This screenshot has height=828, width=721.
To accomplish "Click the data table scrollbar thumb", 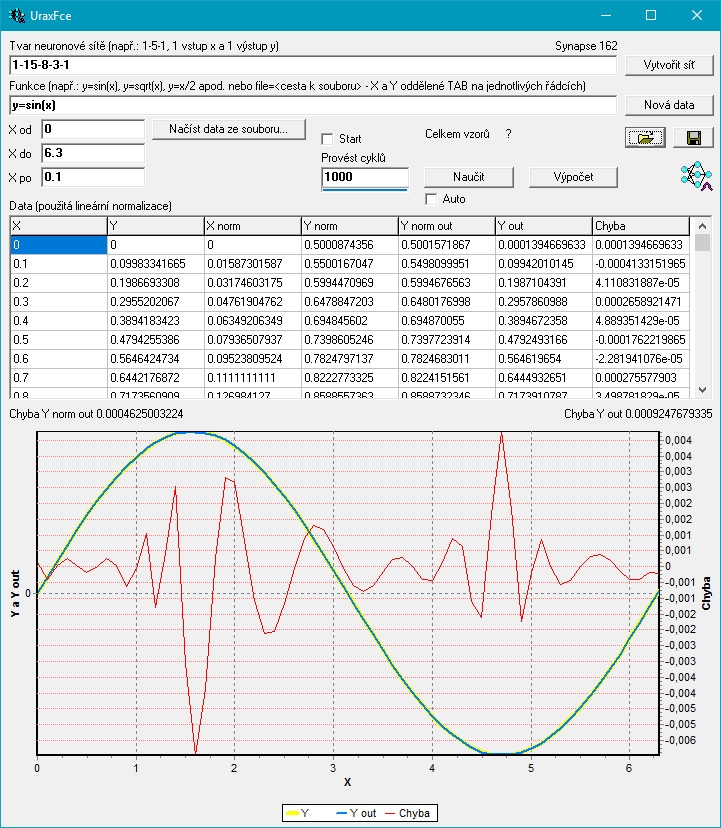I will tap(703, 242).
